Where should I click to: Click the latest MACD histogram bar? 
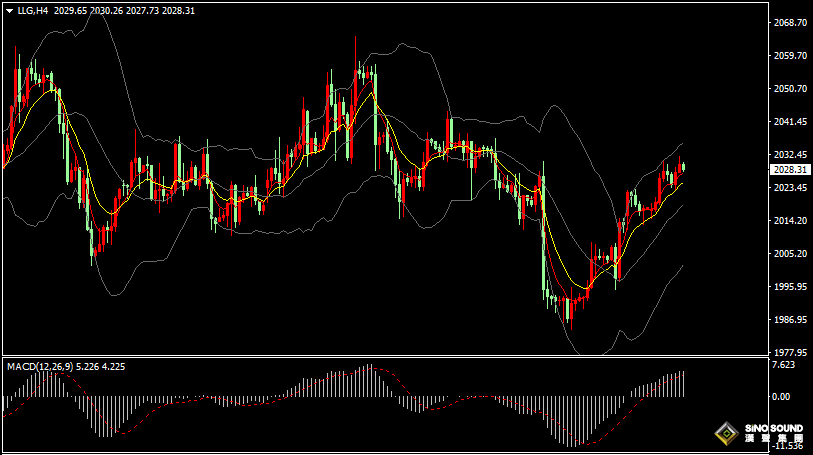[x=683, y=384]
